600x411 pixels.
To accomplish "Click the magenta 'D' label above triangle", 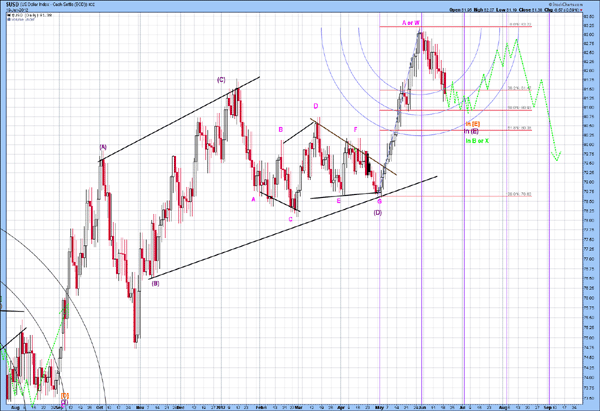I will pos(316,106).
